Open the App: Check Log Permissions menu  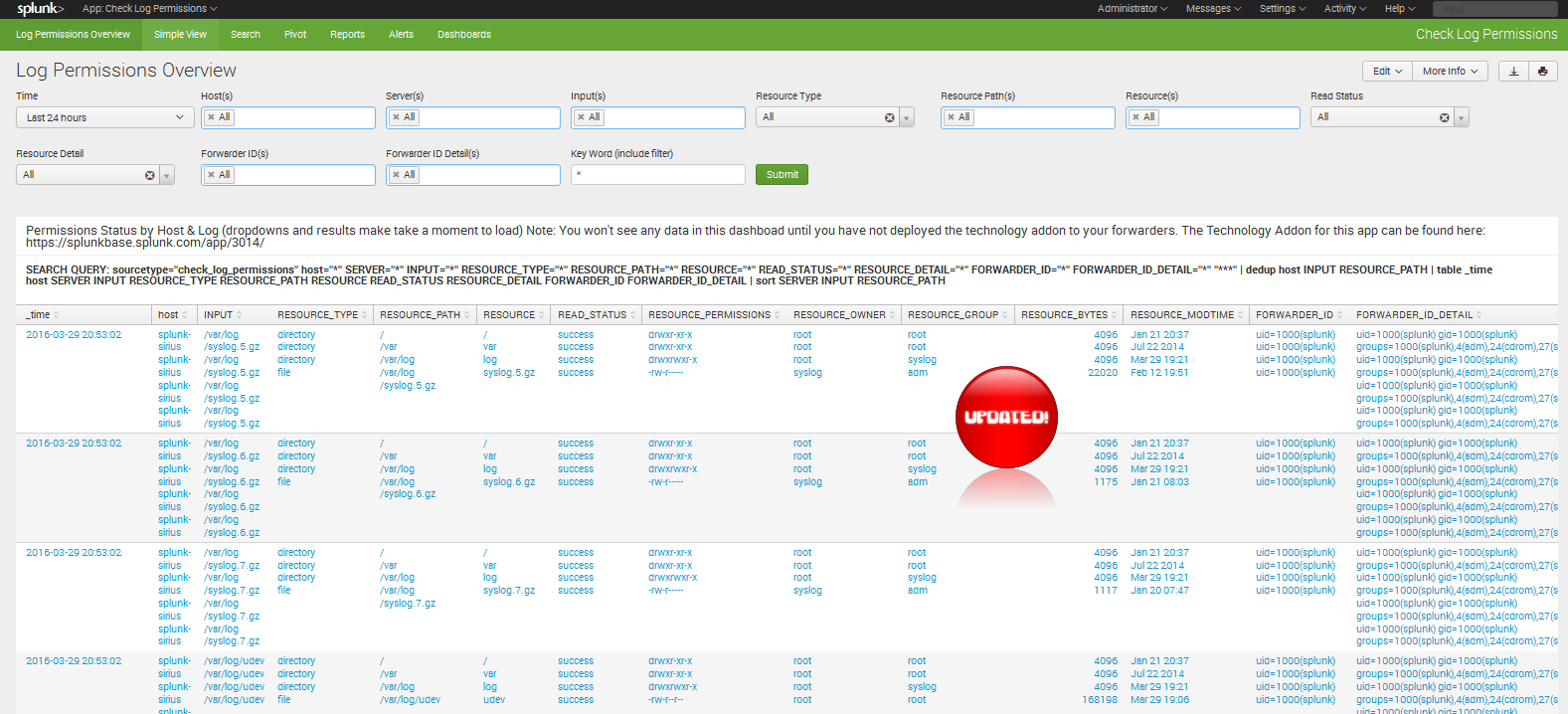tap(149, 9)
